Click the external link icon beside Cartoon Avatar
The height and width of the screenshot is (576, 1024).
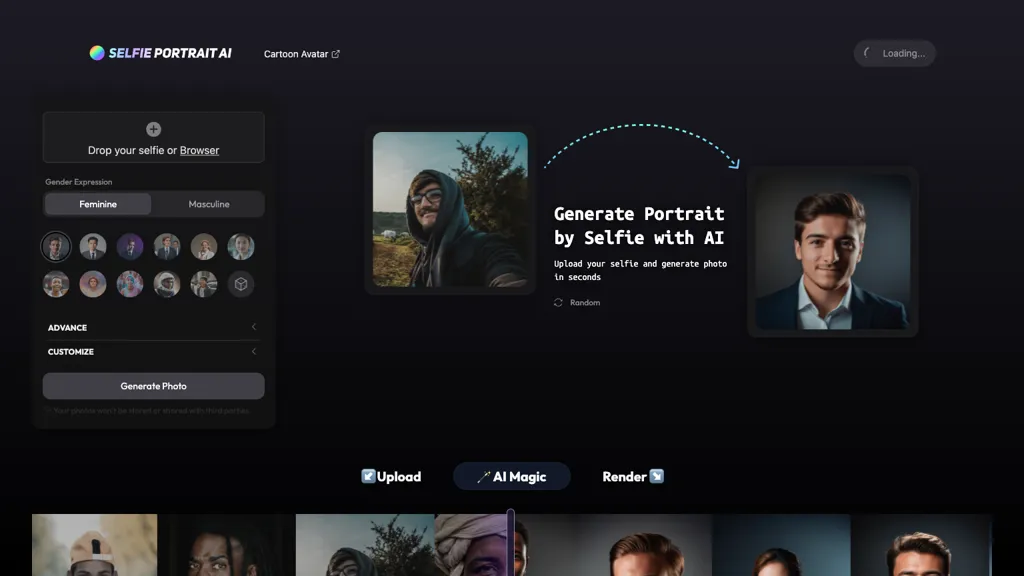[x=336, y=52]
